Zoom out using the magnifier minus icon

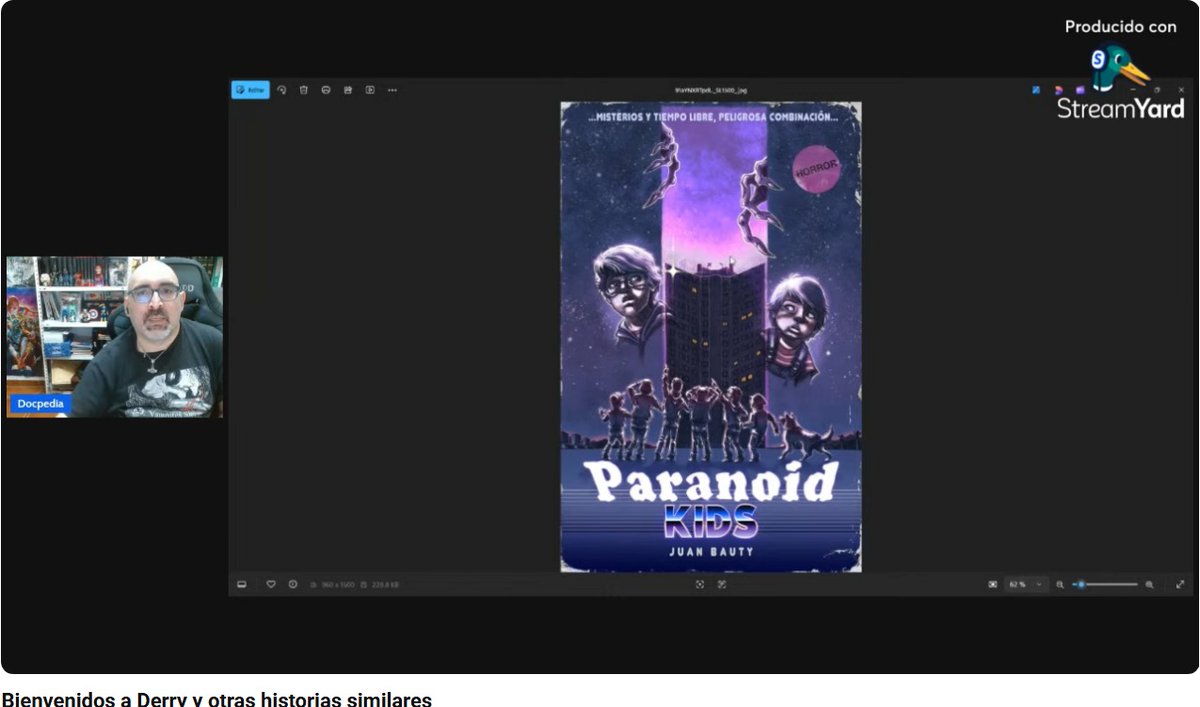pos(1061,584)
